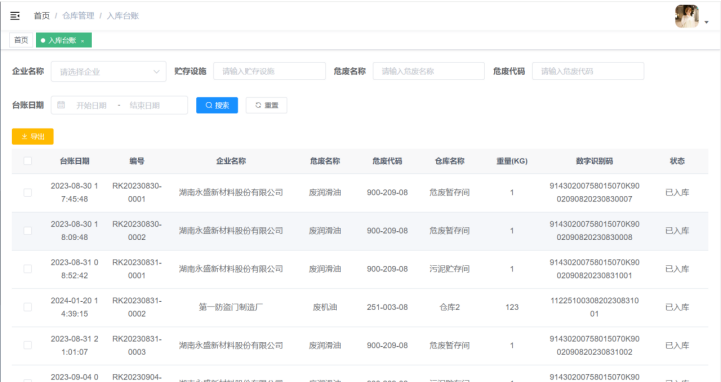Click the 251-003-08 code cell

pyautogui.click(x=387, y=307)
